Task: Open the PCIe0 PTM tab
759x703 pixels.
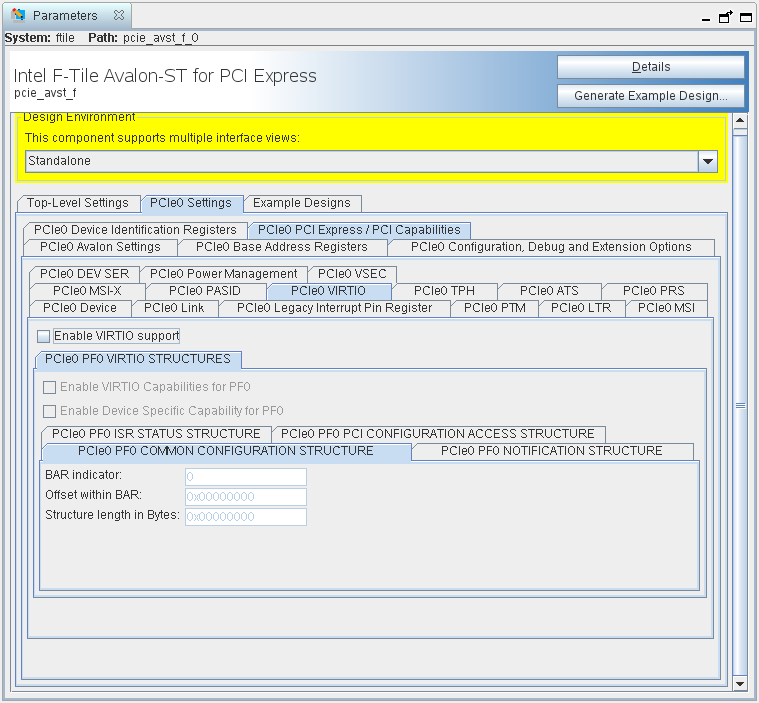Action: point(495,308)
